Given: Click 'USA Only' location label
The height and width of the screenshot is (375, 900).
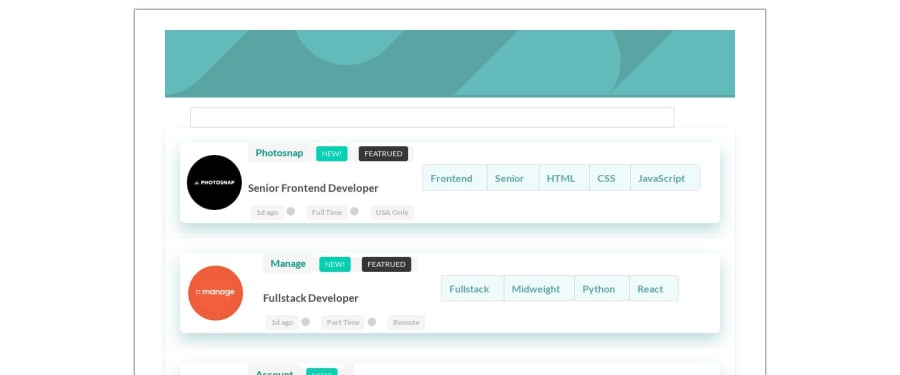Looking at the screenshot, I should click(391, 212).
